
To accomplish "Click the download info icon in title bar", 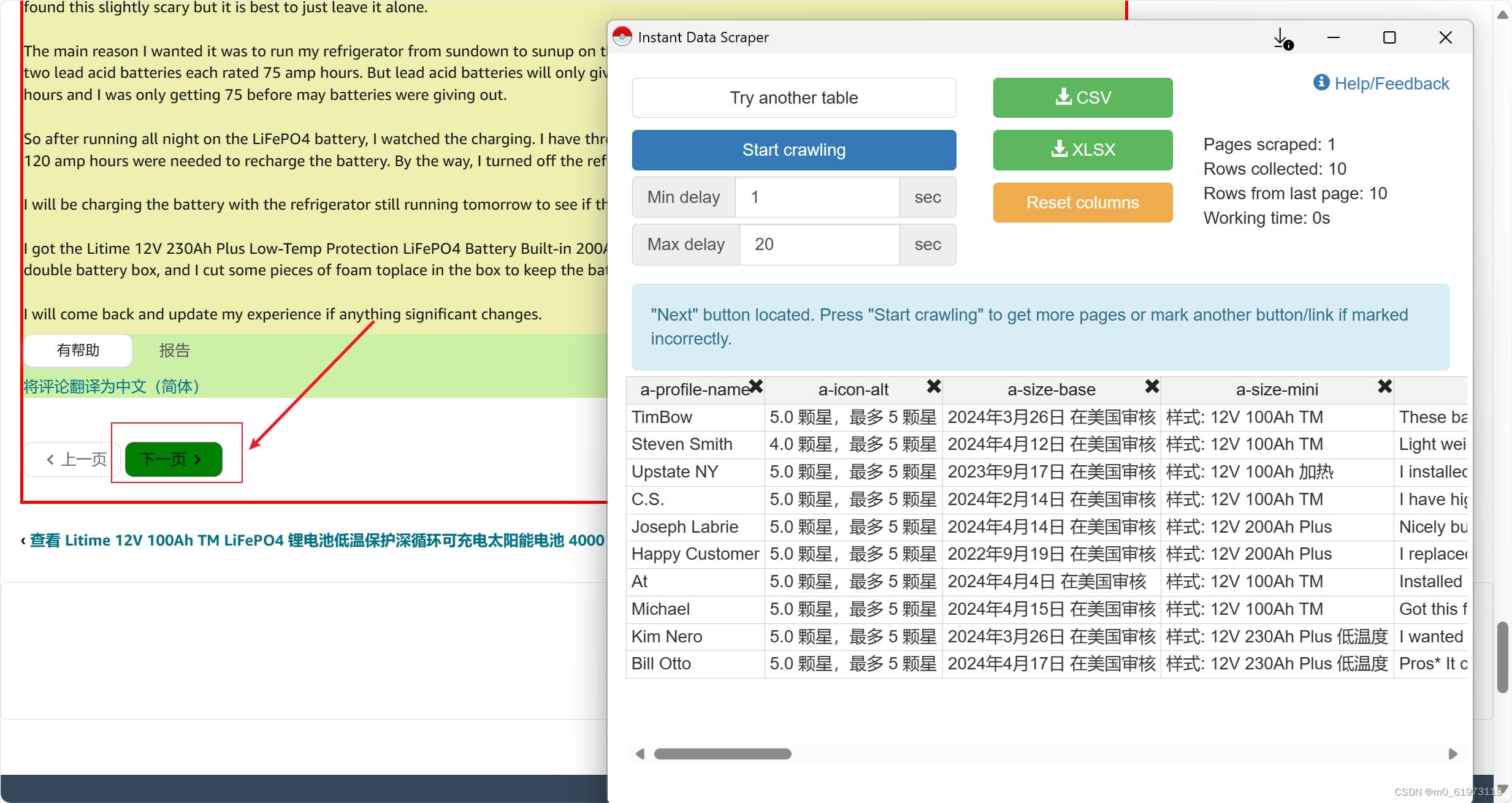I will tap(1282, 39).
